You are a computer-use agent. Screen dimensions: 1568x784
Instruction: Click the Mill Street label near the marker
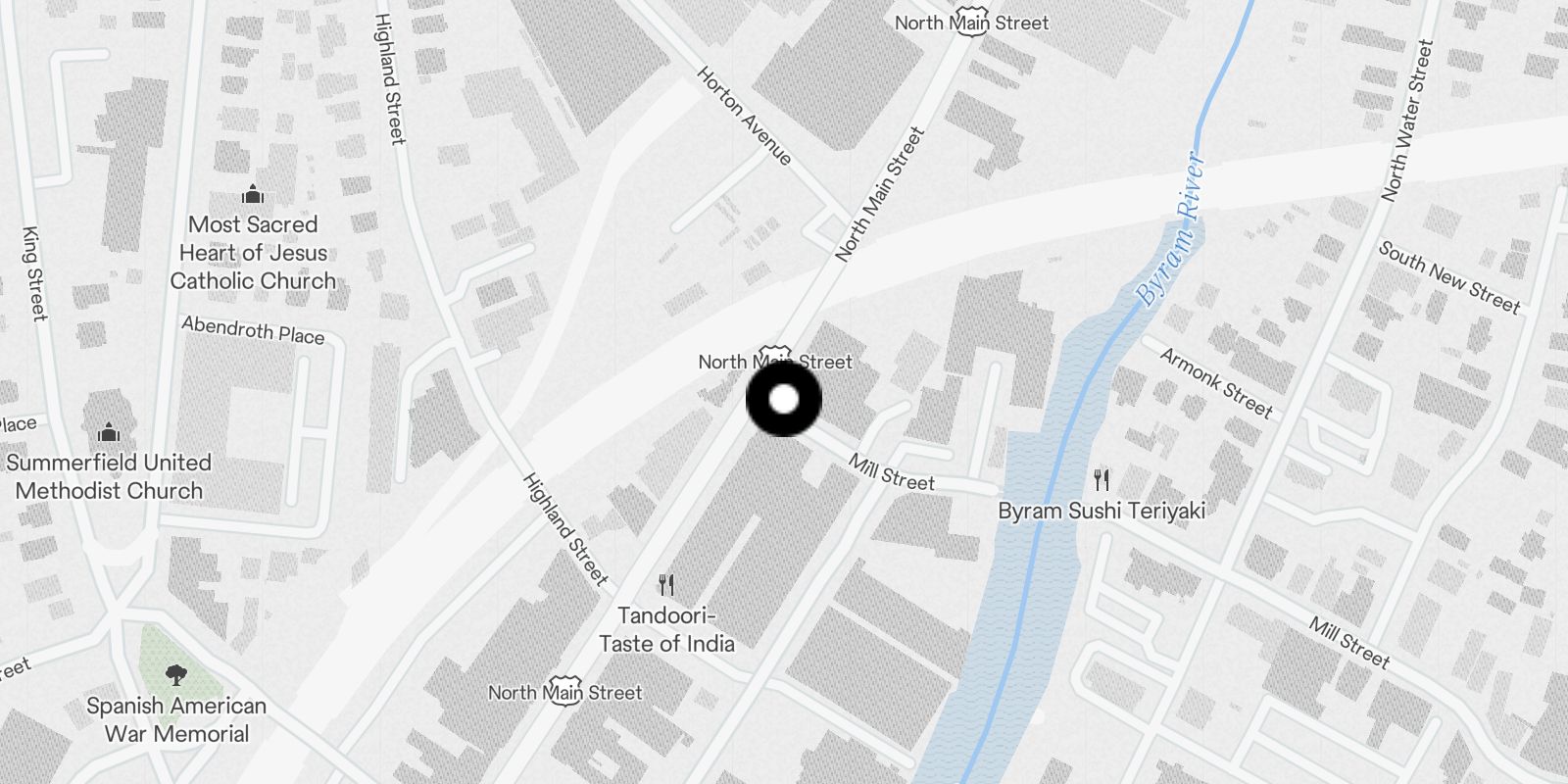tap(892, 472)
